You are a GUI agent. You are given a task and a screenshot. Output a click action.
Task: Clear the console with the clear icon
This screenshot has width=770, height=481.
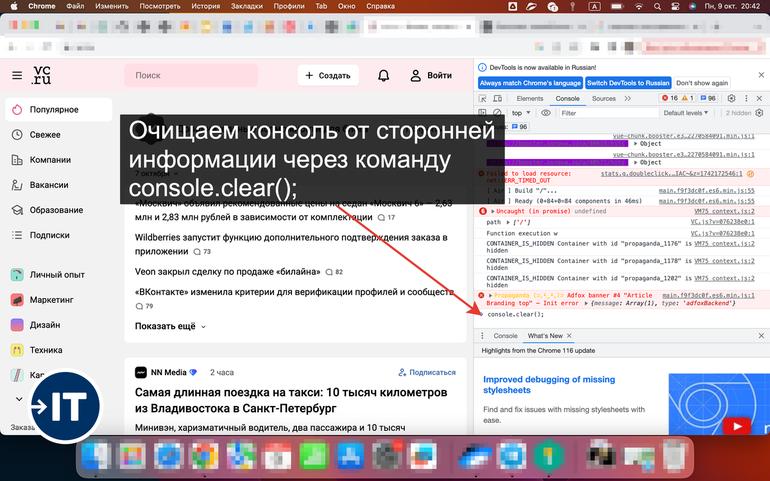(497, 113)
